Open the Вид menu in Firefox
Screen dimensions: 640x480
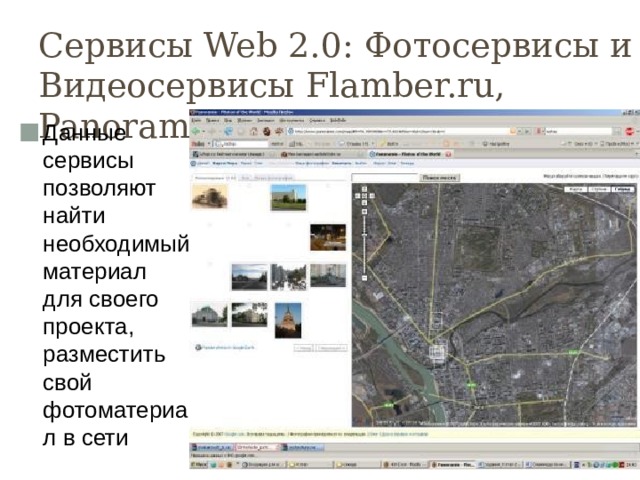click(x=228, y=121)
